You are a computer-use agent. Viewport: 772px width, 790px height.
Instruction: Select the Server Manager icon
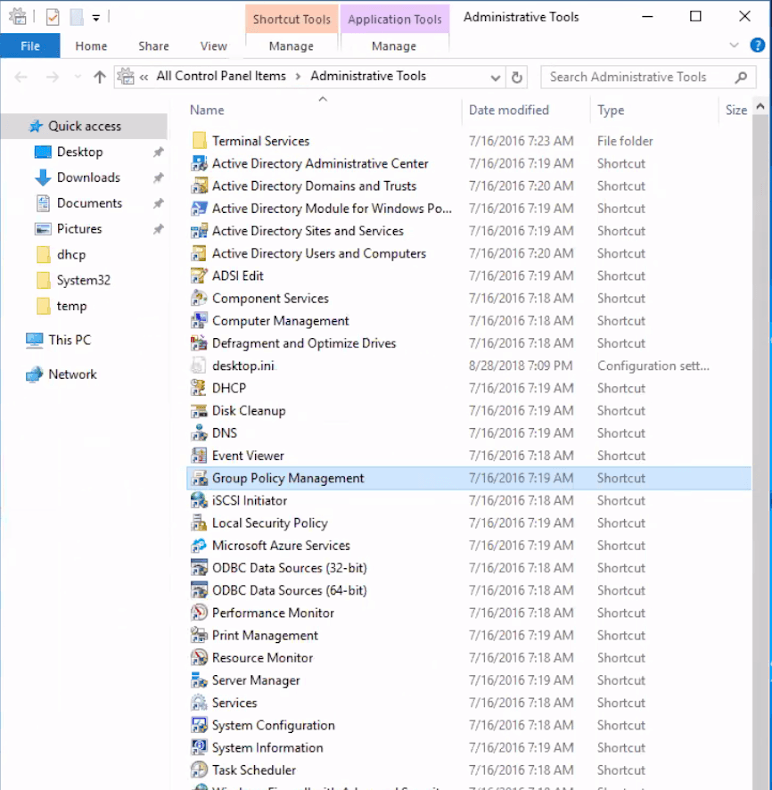(199, 680)
